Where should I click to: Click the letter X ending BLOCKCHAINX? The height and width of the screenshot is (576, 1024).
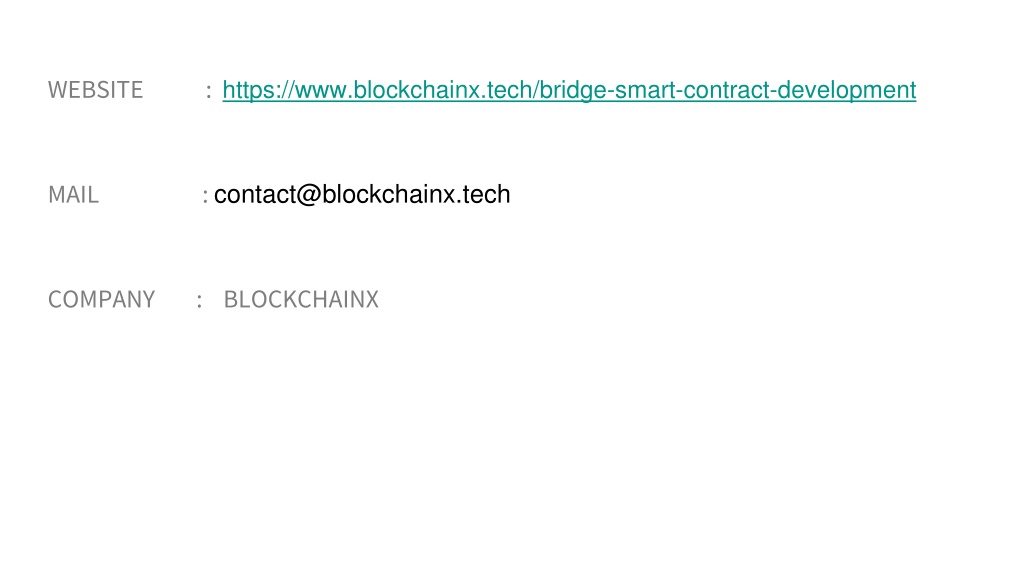[371, 299]
